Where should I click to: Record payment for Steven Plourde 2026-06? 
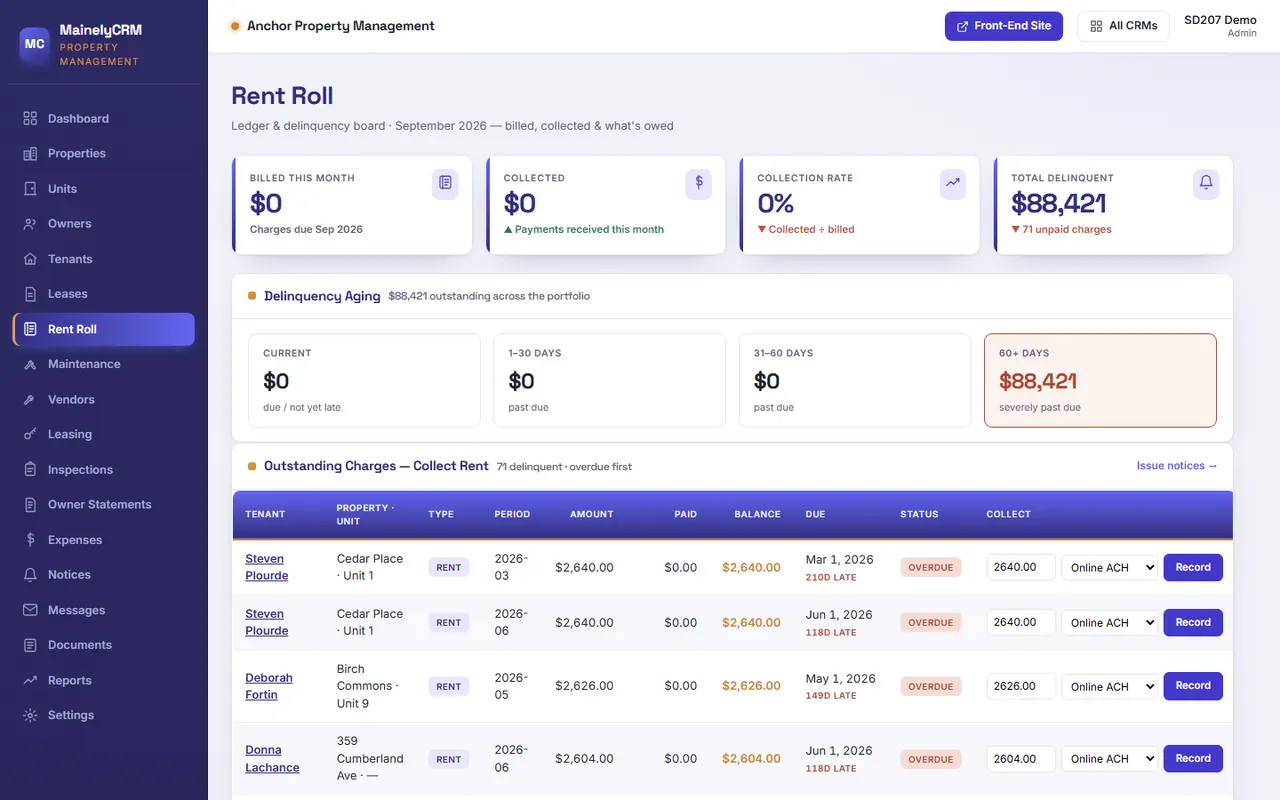click(1193, 622)
